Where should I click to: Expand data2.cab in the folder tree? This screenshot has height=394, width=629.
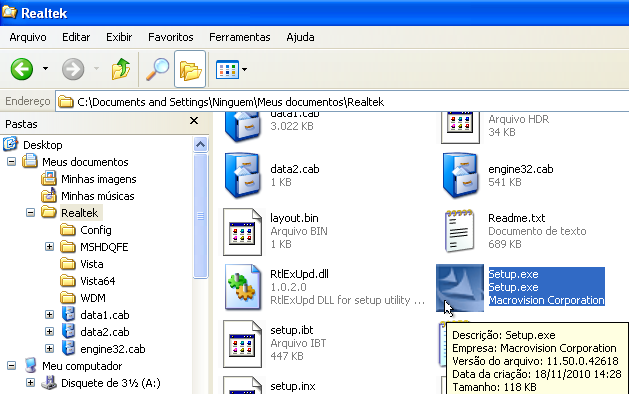[49, 332]
